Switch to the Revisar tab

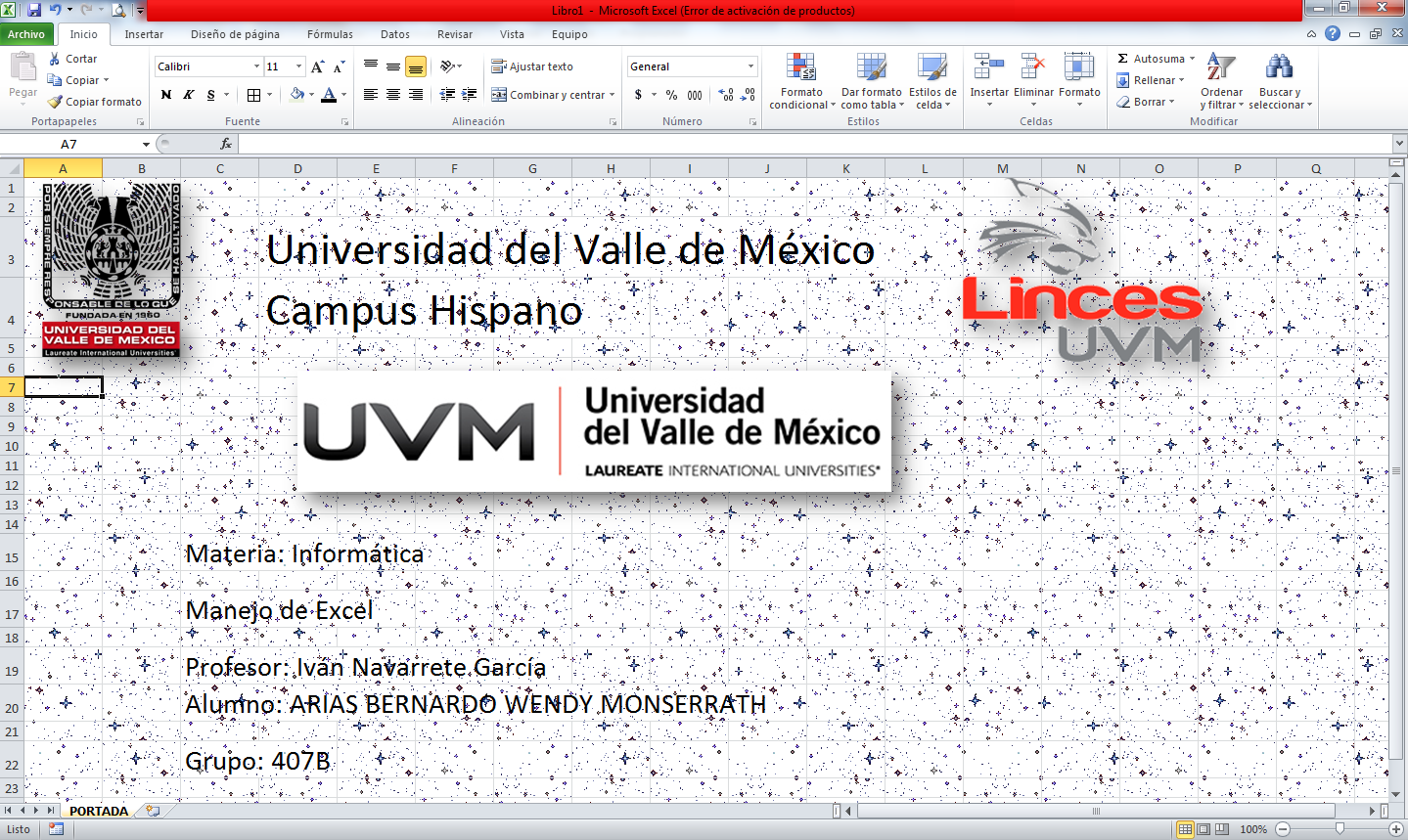coord(455,34)
